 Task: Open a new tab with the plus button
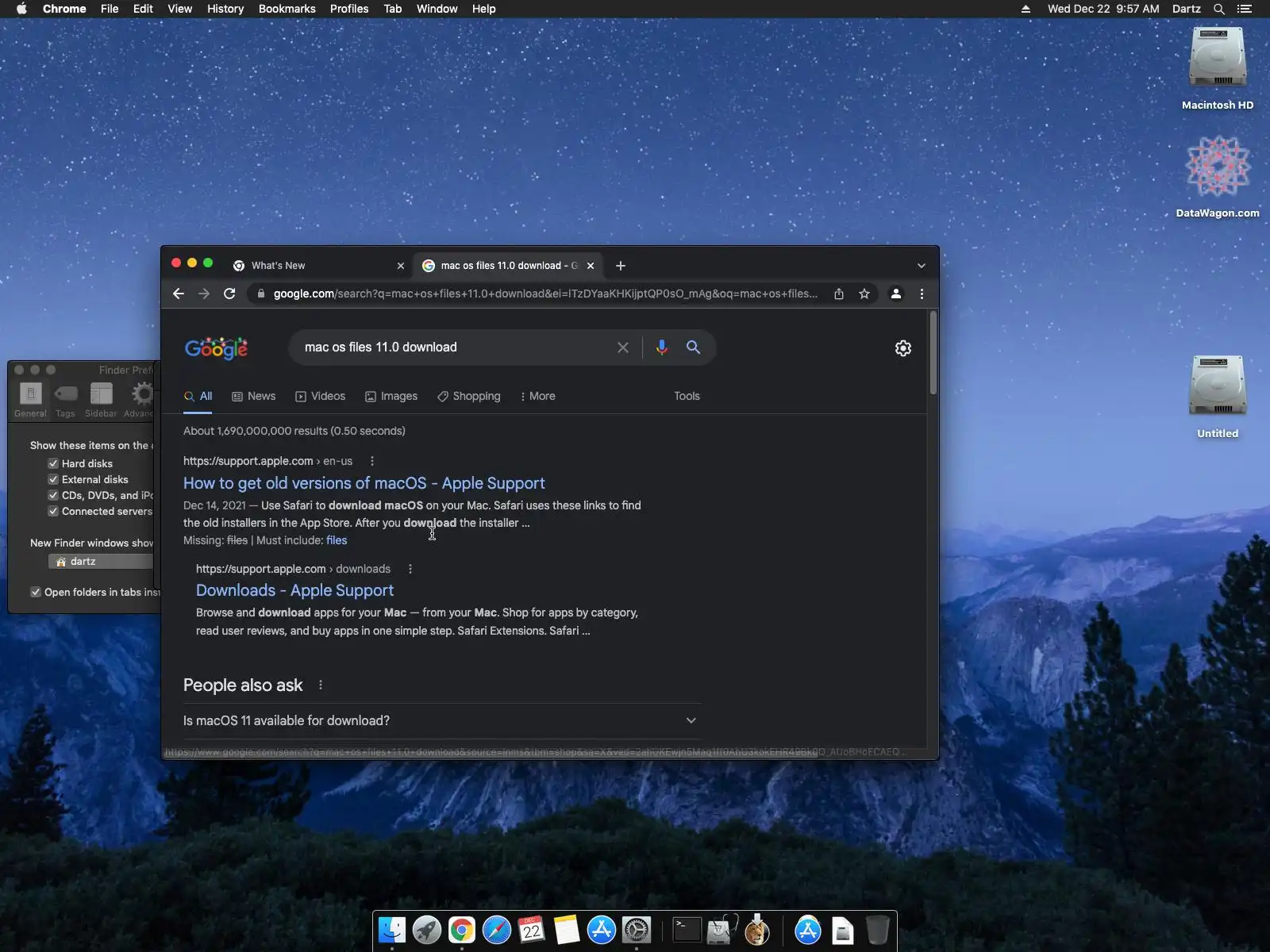(621, 266)
